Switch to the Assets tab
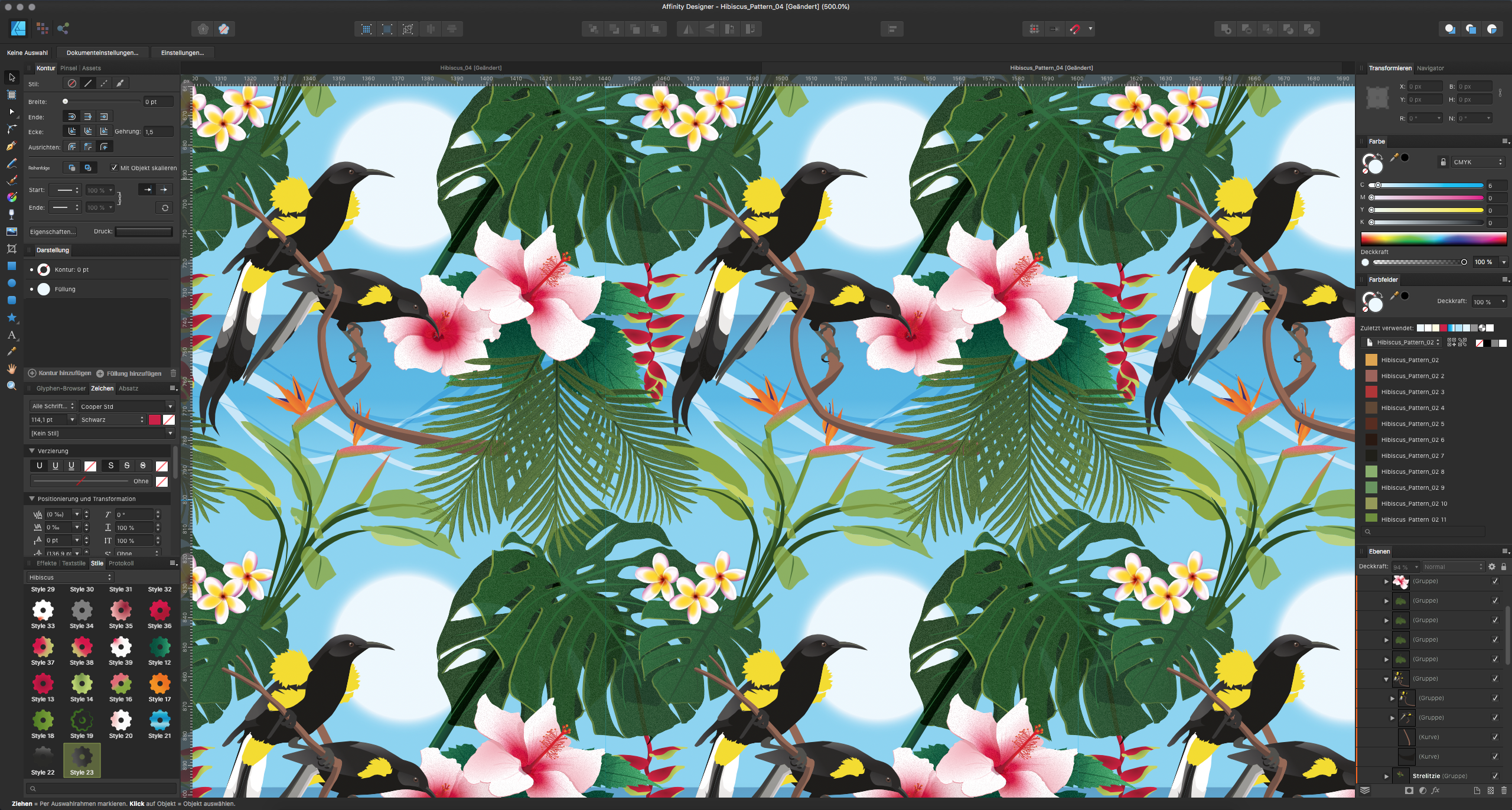 (92, 68)
